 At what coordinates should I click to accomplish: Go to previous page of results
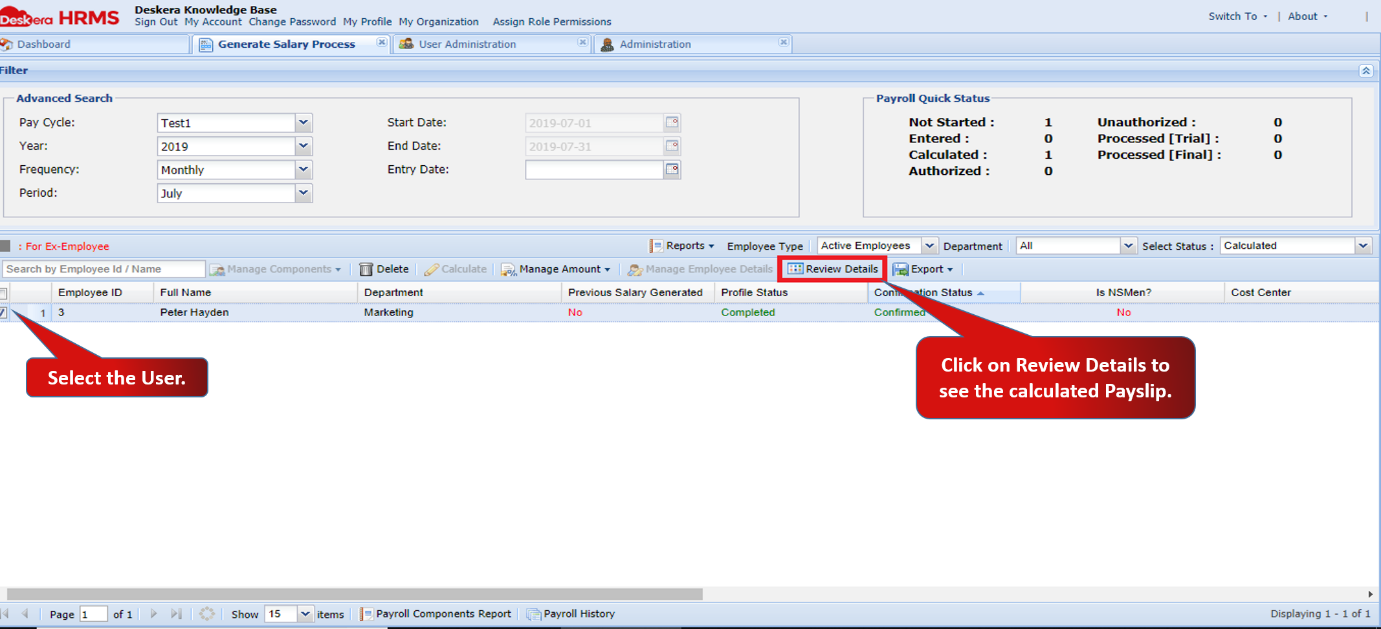pyautogui.click(x=25, y=614)
